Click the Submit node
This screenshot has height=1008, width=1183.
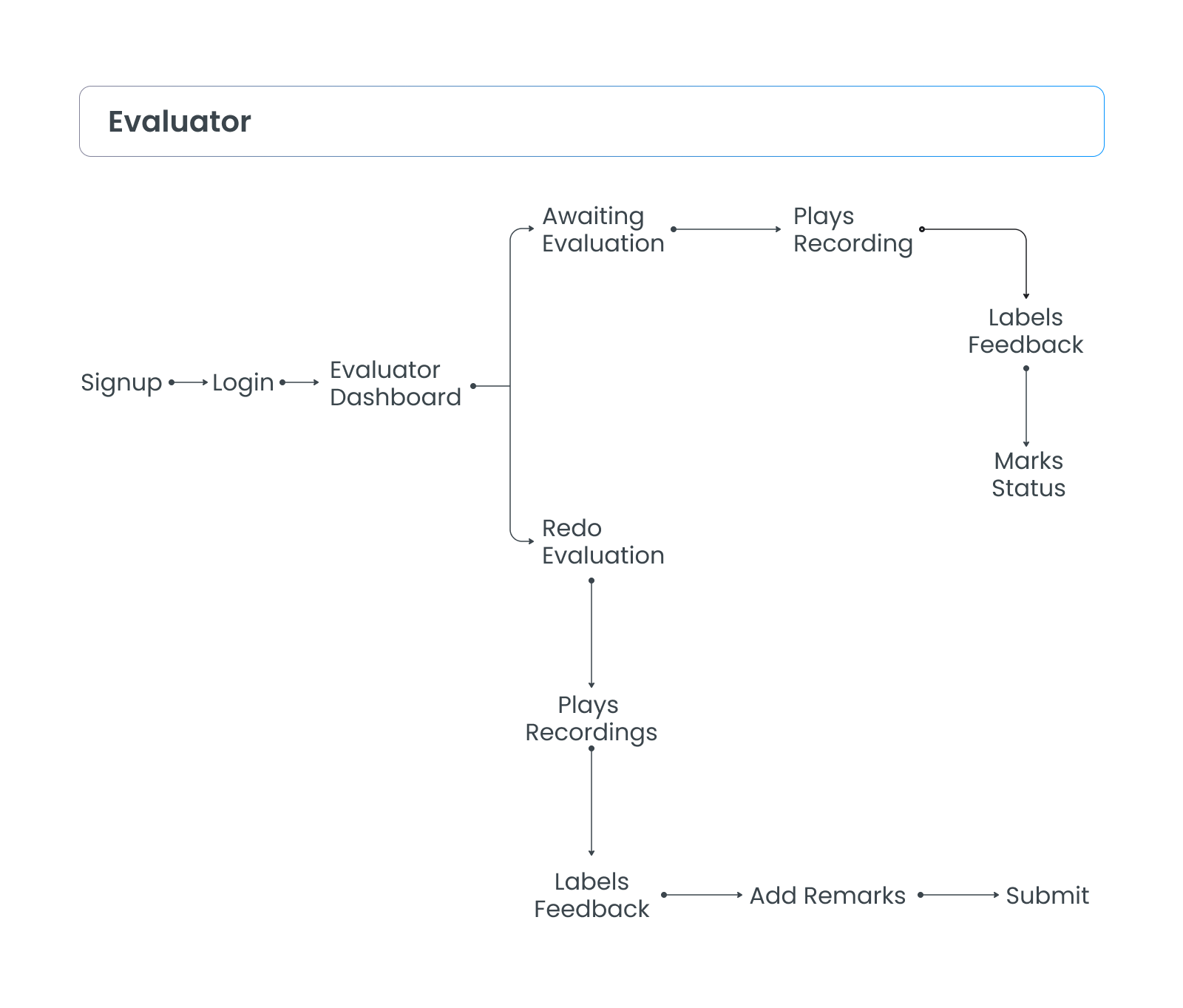click(1047, 896)
